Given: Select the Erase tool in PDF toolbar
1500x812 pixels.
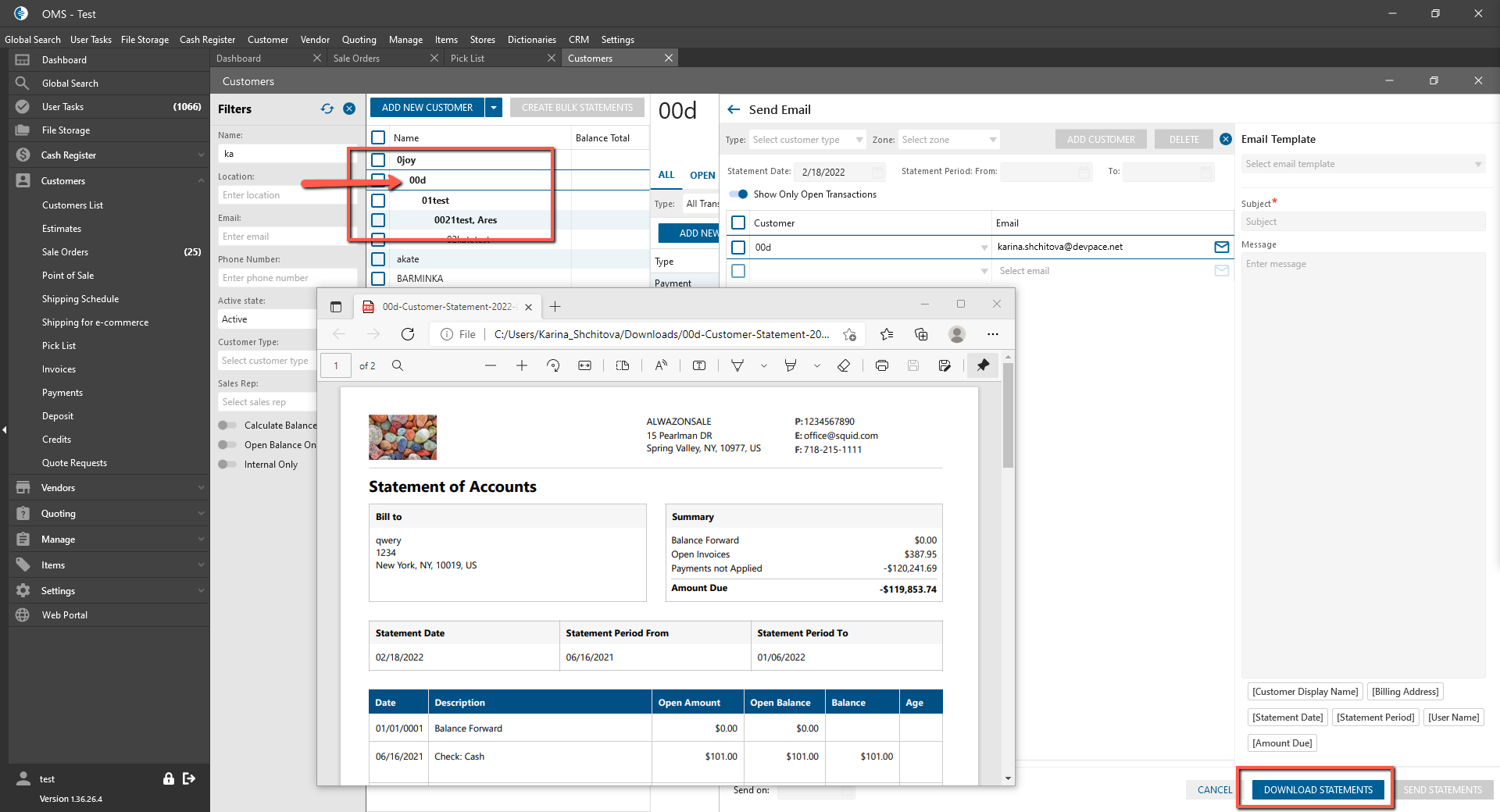Looking at the screenshot, I should click(844, 365).
